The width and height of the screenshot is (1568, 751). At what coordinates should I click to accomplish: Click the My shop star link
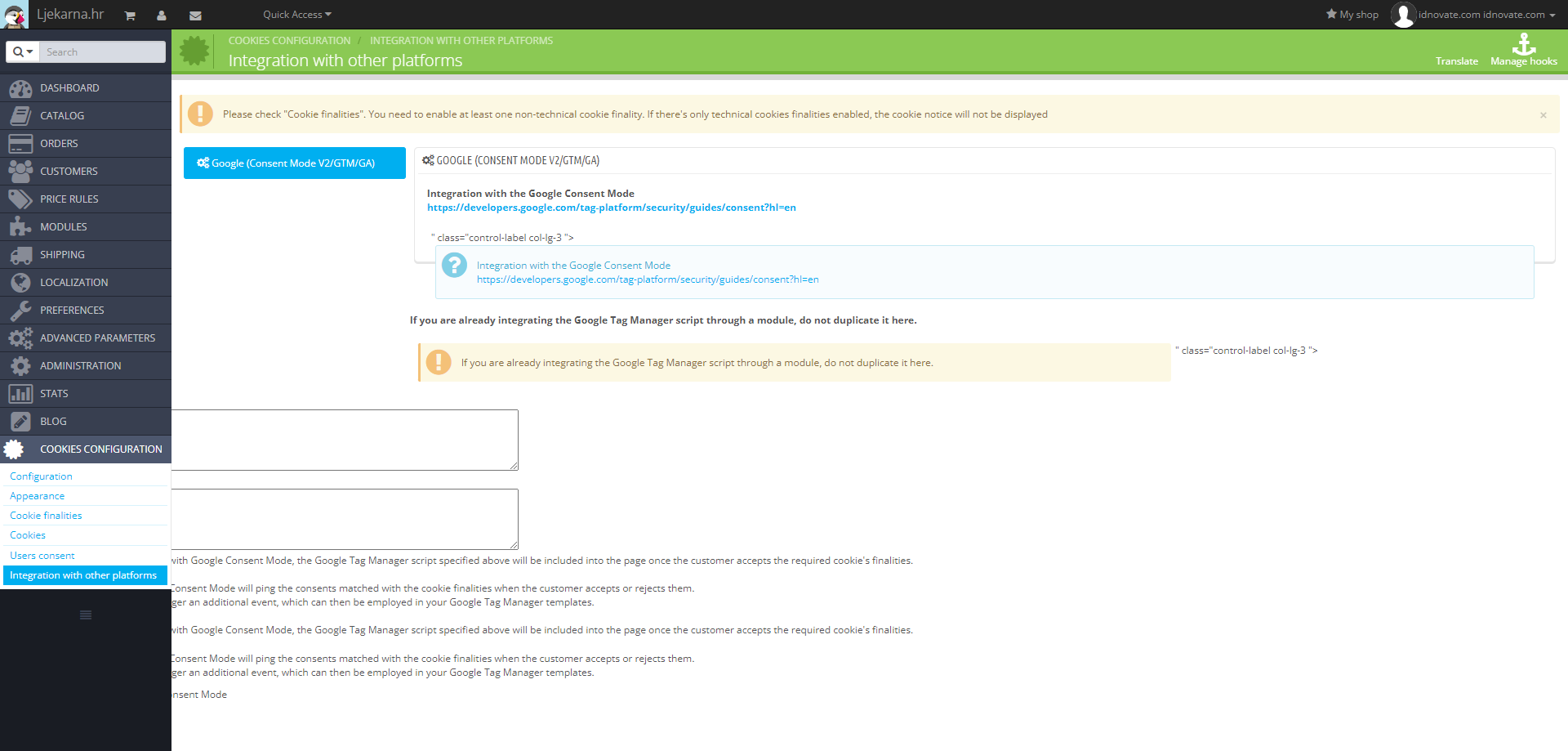pos(1352,15)
